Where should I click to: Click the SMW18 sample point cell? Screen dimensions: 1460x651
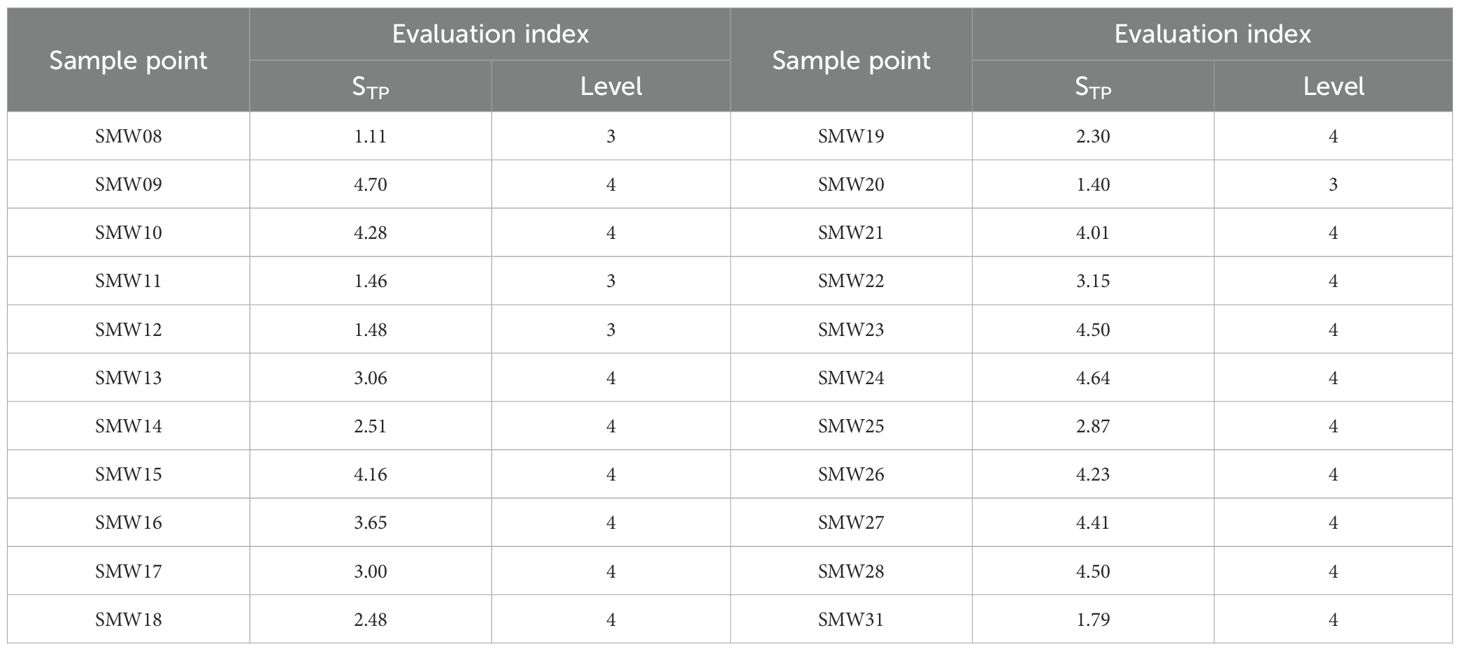click(x=128, y=620)
